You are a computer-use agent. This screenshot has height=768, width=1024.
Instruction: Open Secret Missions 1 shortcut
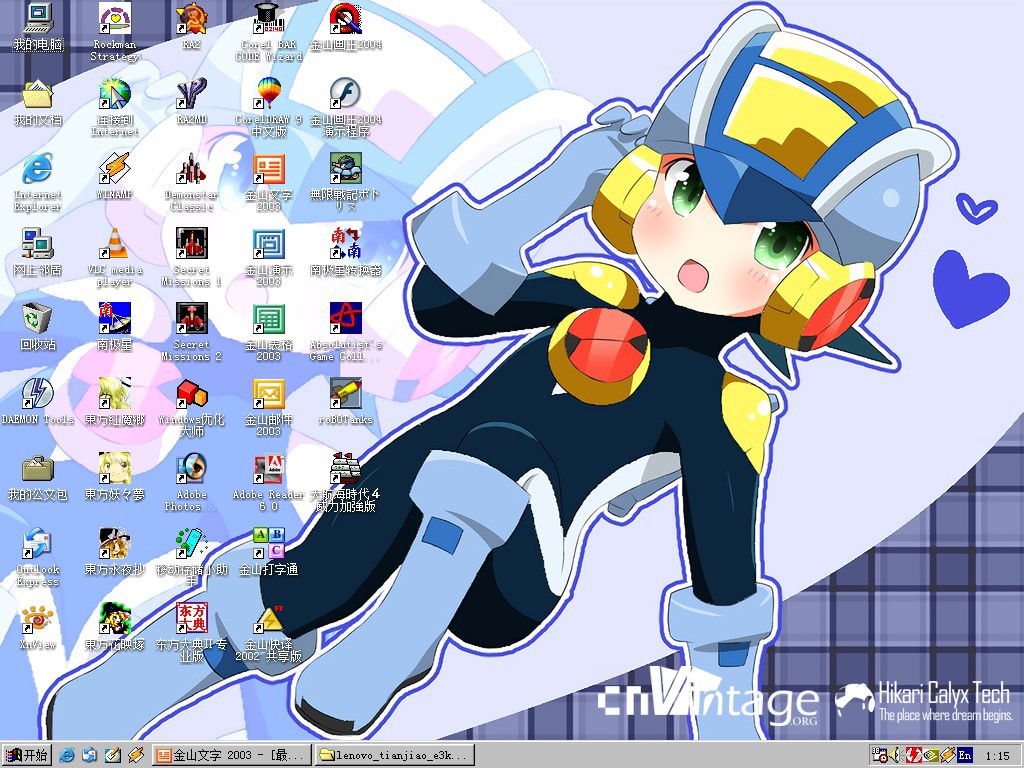click(191, 257)
